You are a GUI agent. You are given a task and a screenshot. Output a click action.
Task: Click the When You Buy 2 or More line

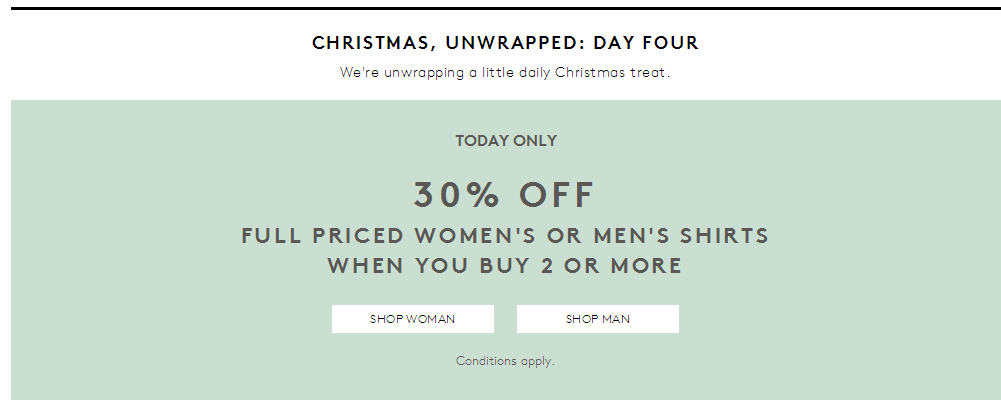tap(505, 265)
